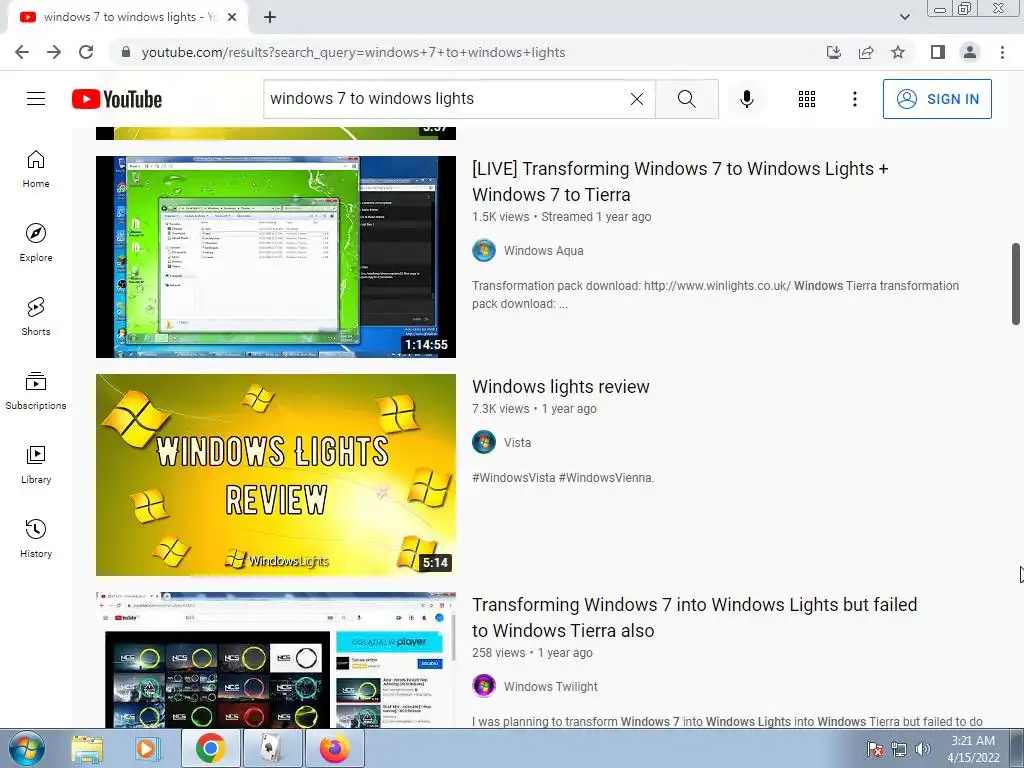1024x768 pixels.
Task: Click the Windows Aqua channel avatar
Action: click(484, 251)
